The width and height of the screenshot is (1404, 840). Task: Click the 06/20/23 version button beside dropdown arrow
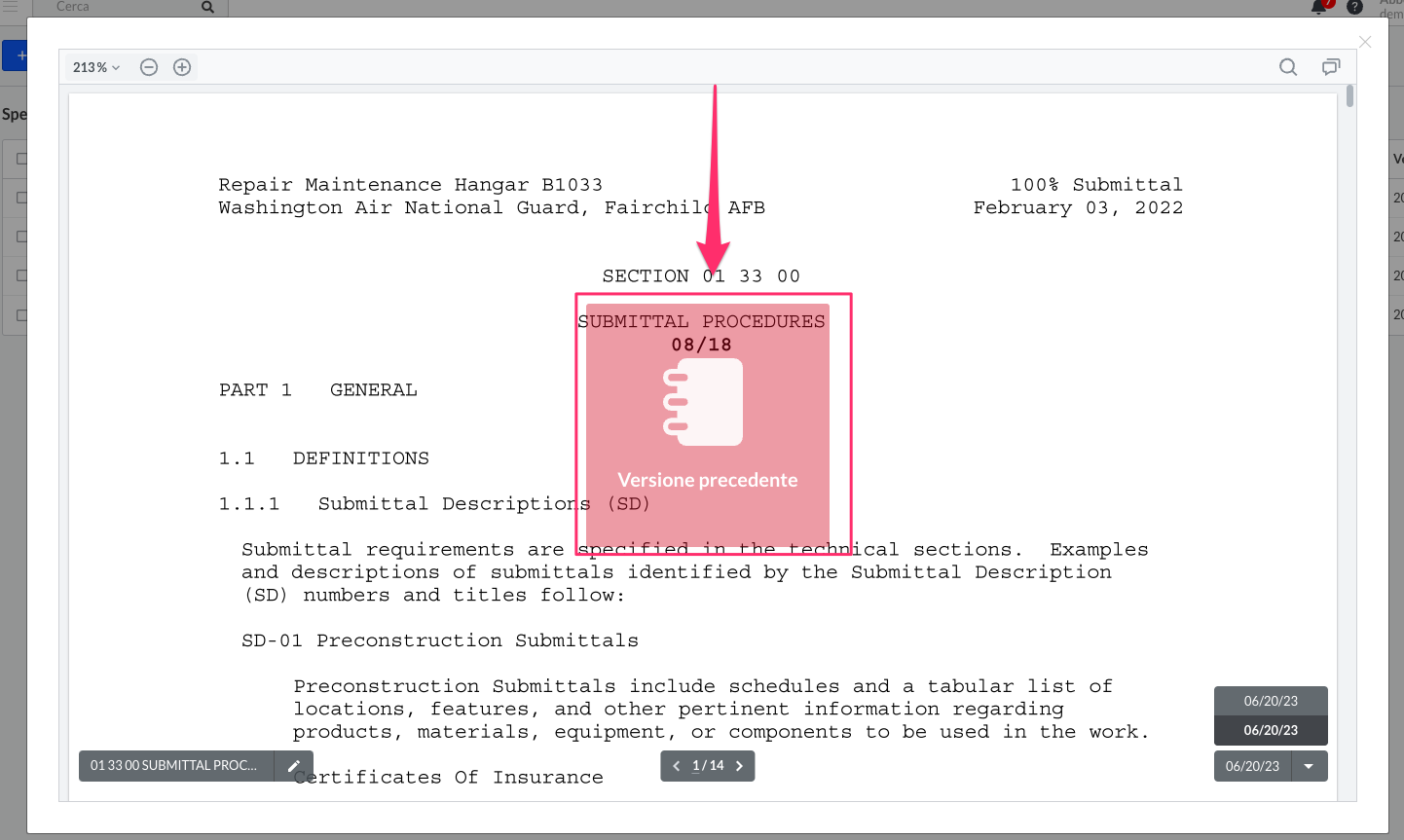click(1253, 766)
